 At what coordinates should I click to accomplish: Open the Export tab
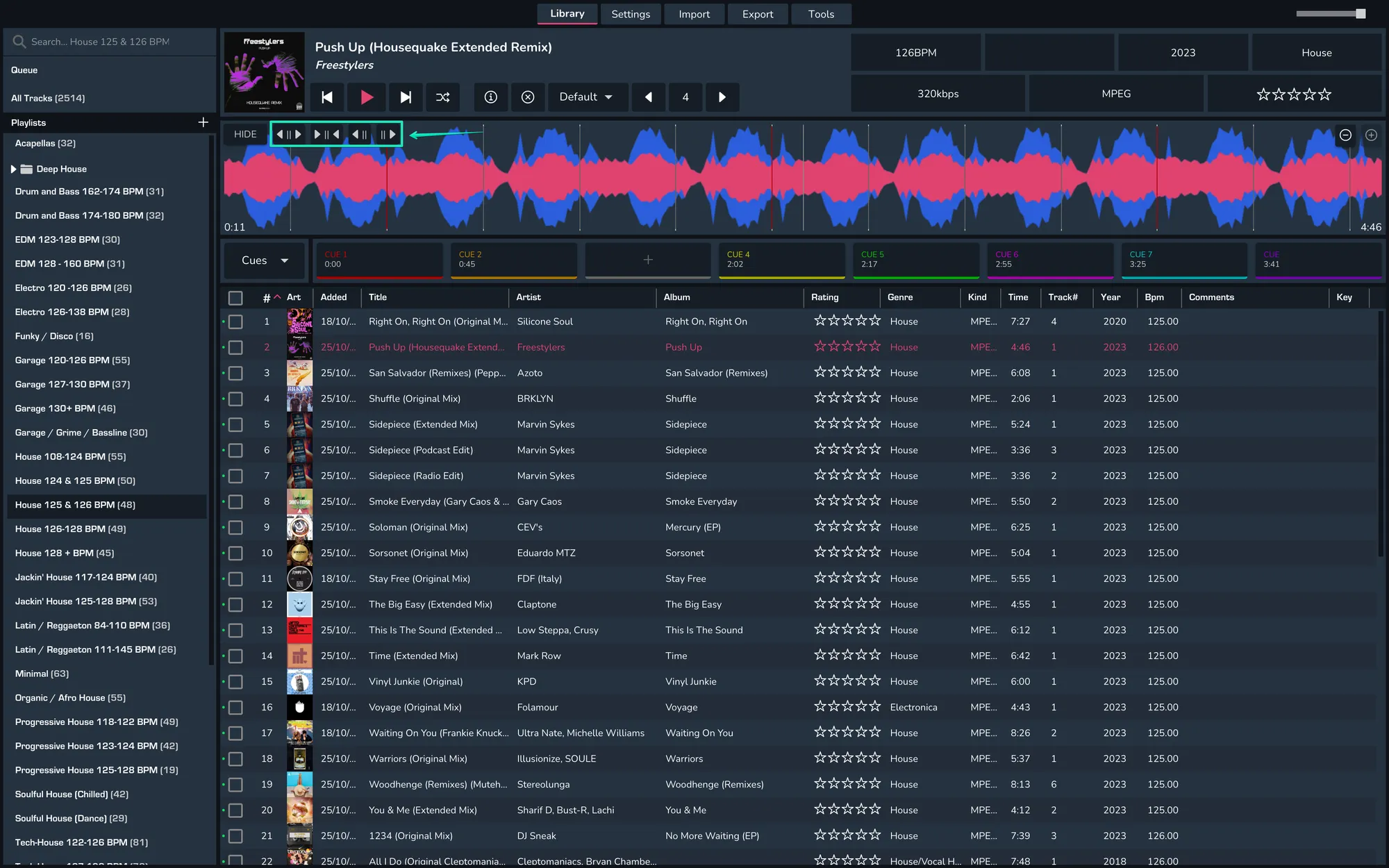tap(757, 14)
